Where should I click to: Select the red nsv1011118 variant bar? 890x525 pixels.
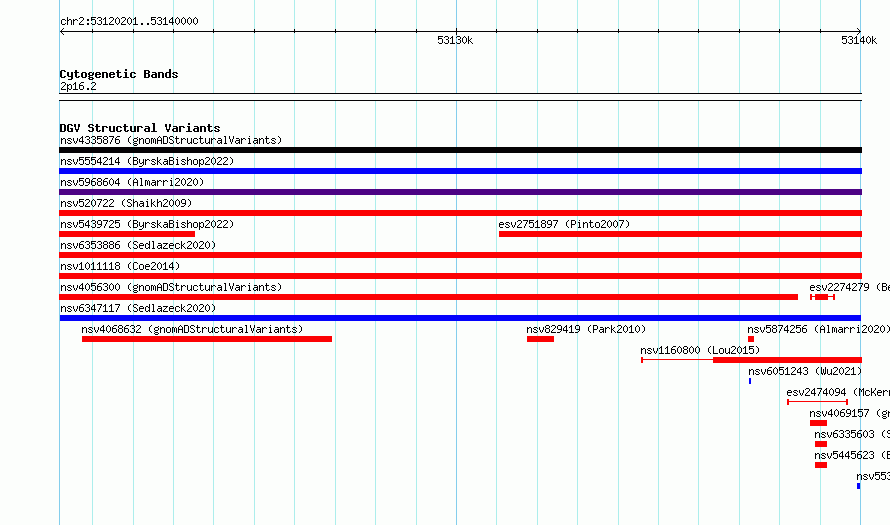pos(460,276)
